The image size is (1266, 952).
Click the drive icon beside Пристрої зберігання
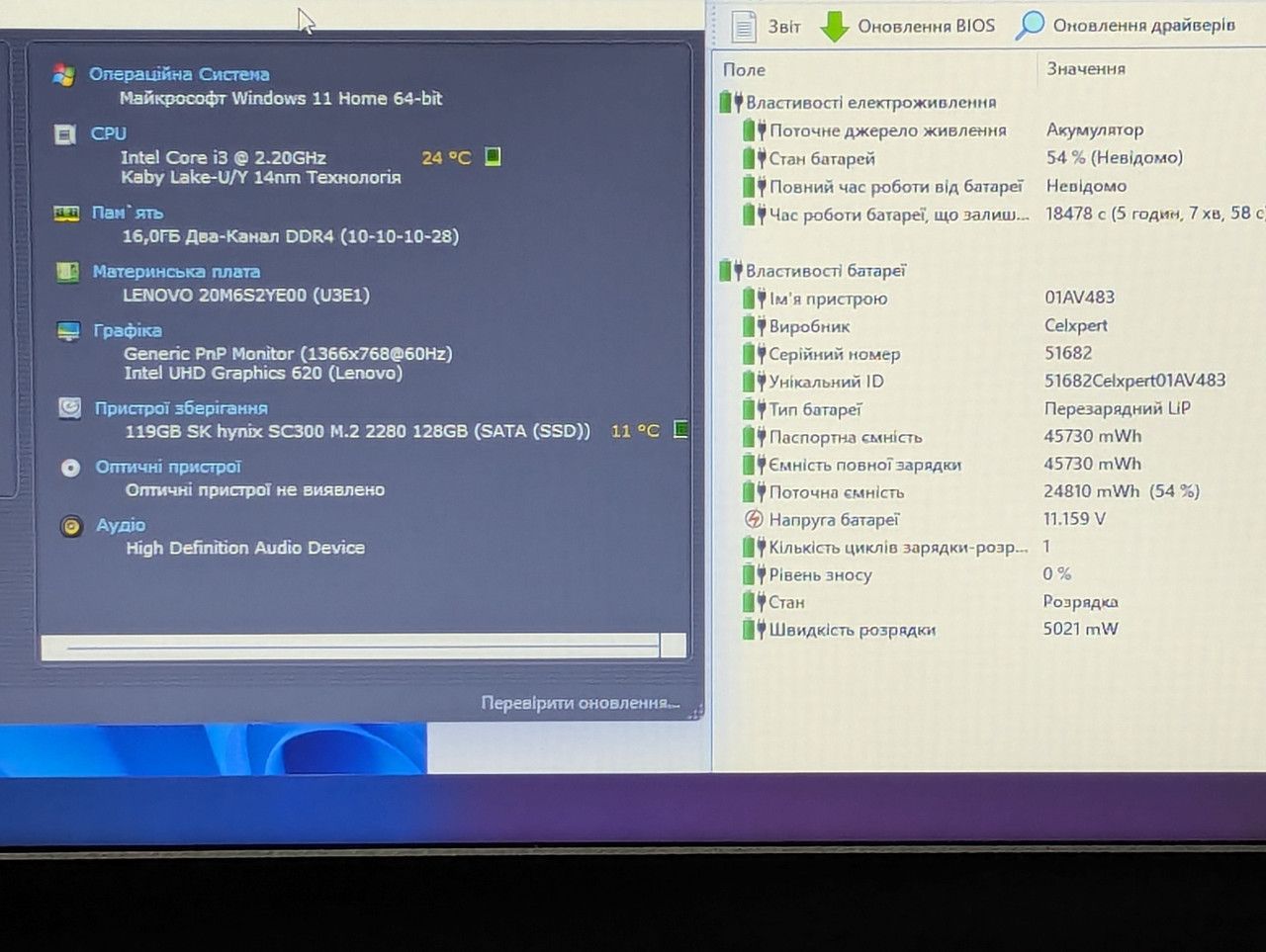click(69, 407)
